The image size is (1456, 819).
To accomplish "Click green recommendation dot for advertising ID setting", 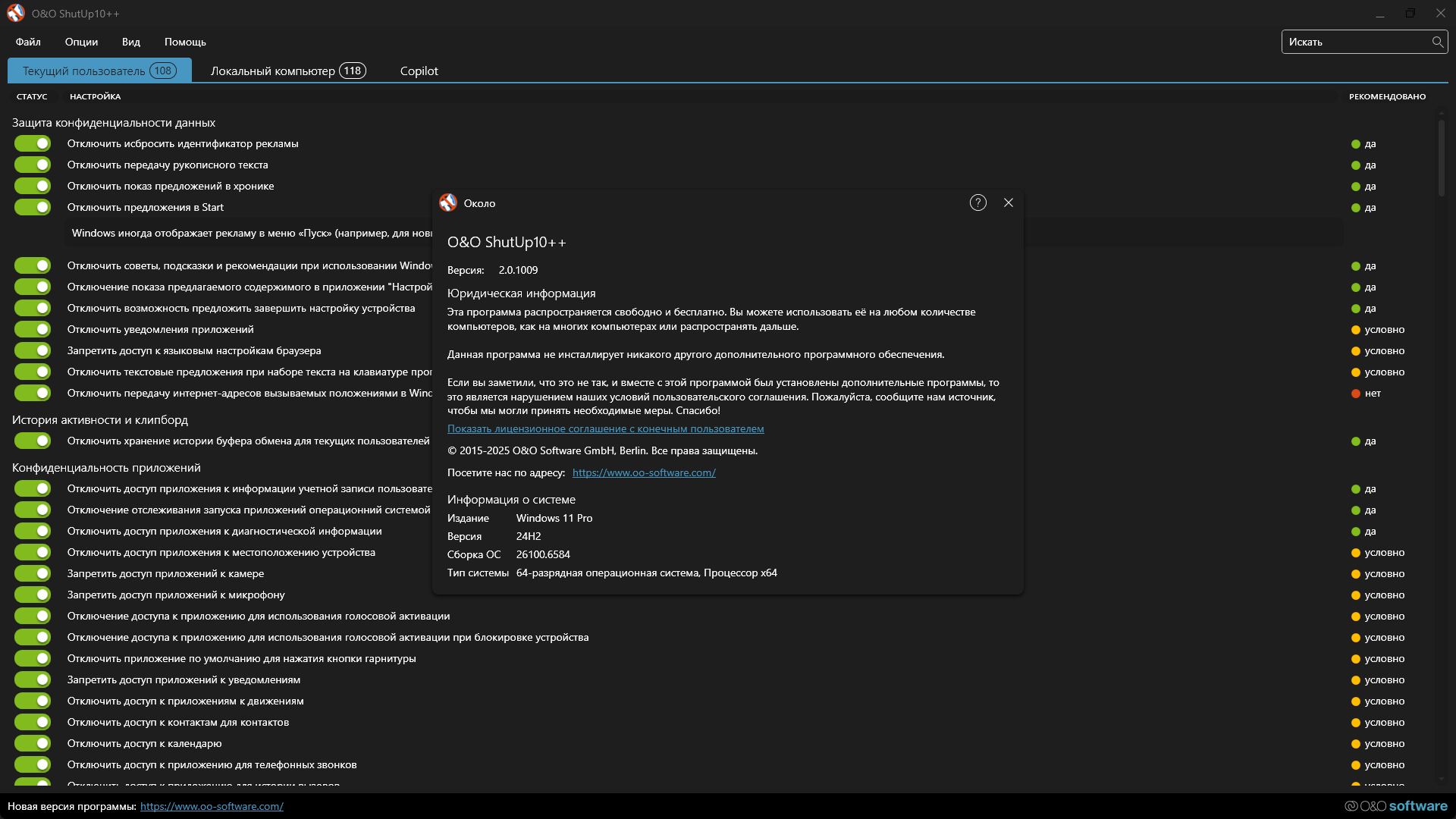I will (1355, 144).
